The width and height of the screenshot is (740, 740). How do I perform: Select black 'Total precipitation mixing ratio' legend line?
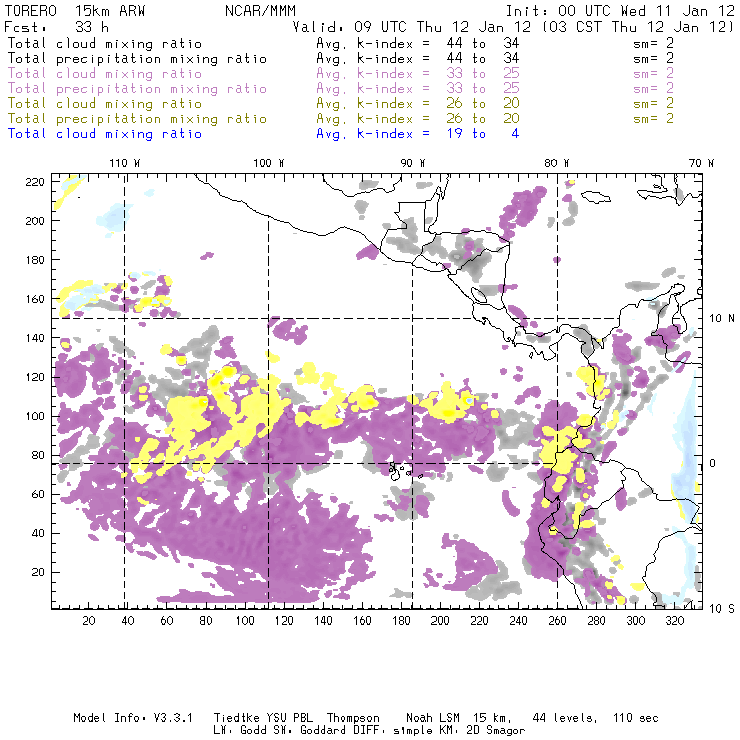click(x=137, y=59)
